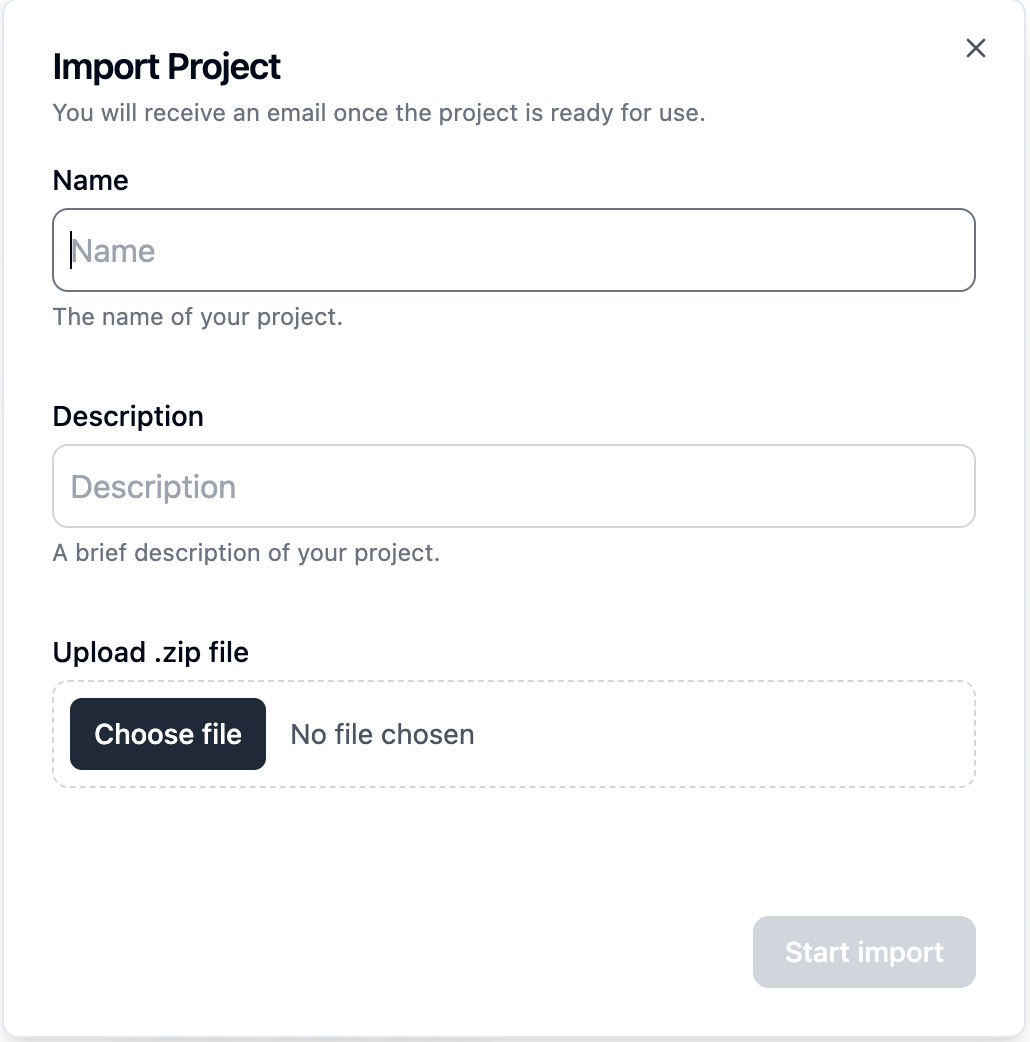Click the No file chosen text

pyautogui.click(x=381, y=733)
